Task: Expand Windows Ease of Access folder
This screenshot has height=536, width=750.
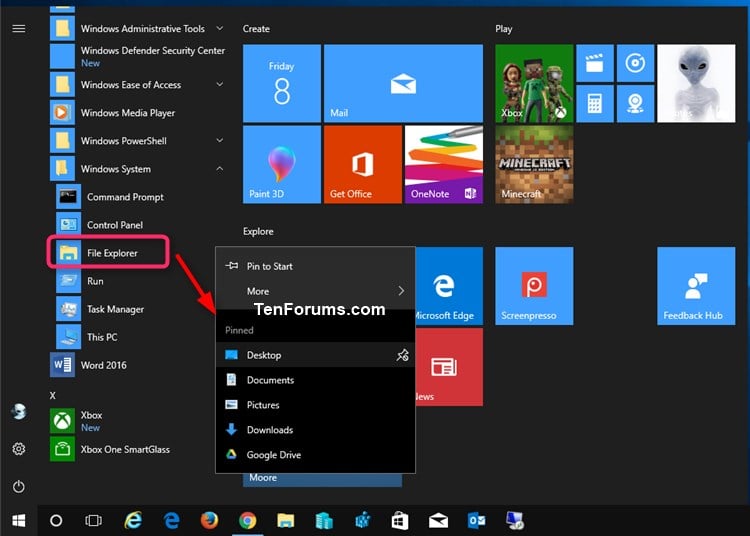Action: click(220, 85)
